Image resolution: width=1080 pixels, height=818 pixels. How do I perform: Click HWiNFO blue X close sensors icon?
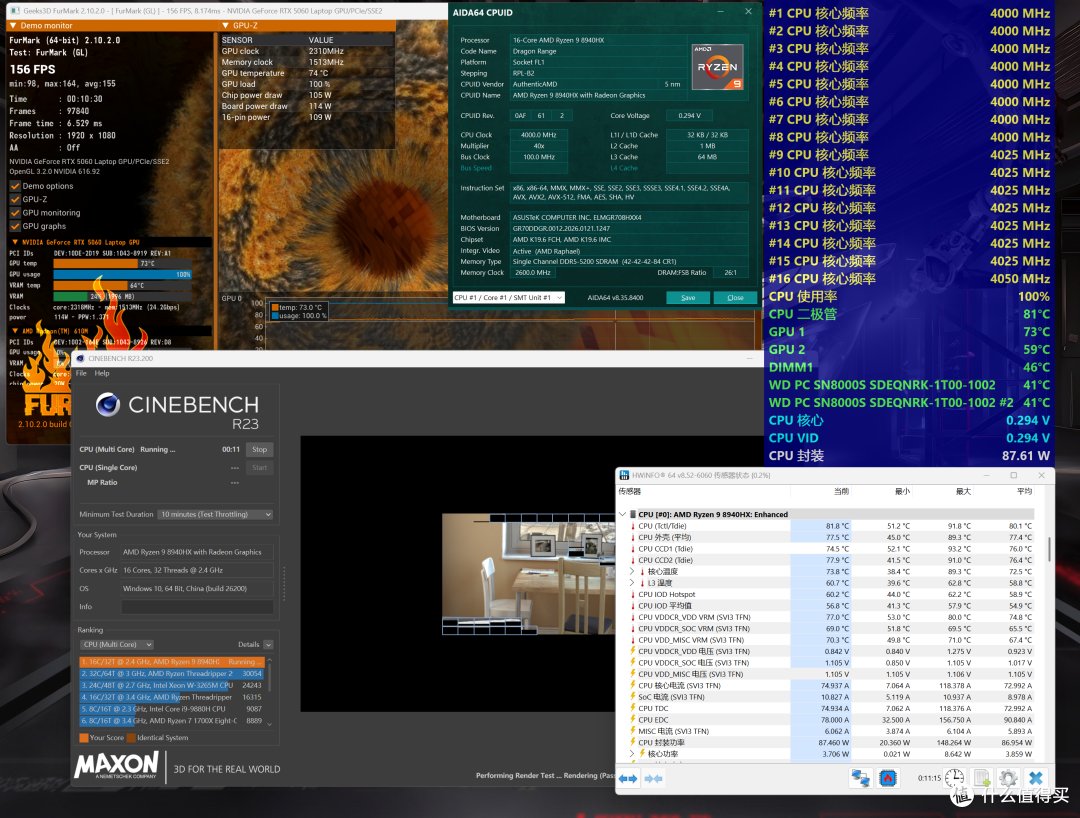tap(1035, 779)
